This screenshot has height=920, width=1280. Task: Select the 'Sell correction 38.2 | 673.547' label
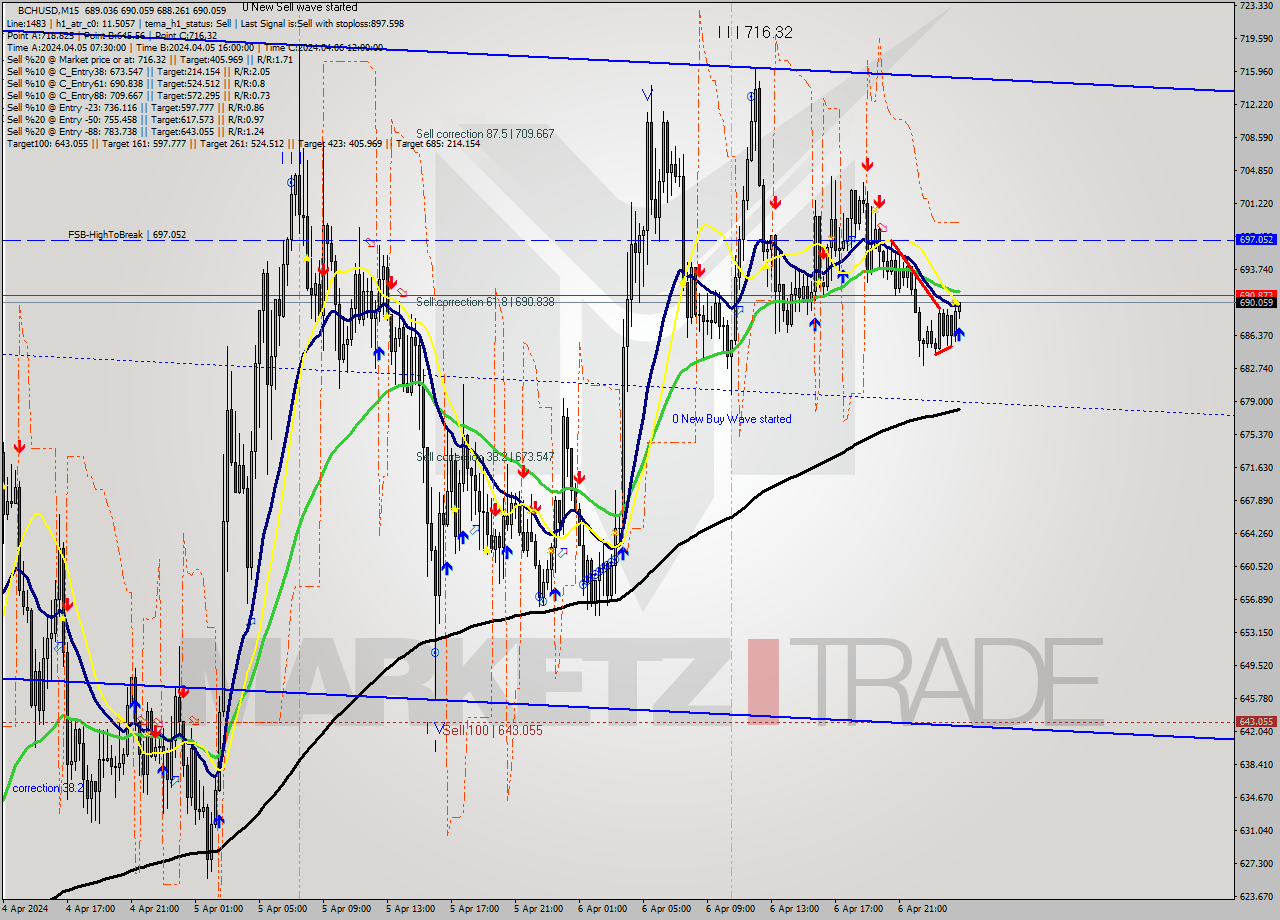pos(485,456)
